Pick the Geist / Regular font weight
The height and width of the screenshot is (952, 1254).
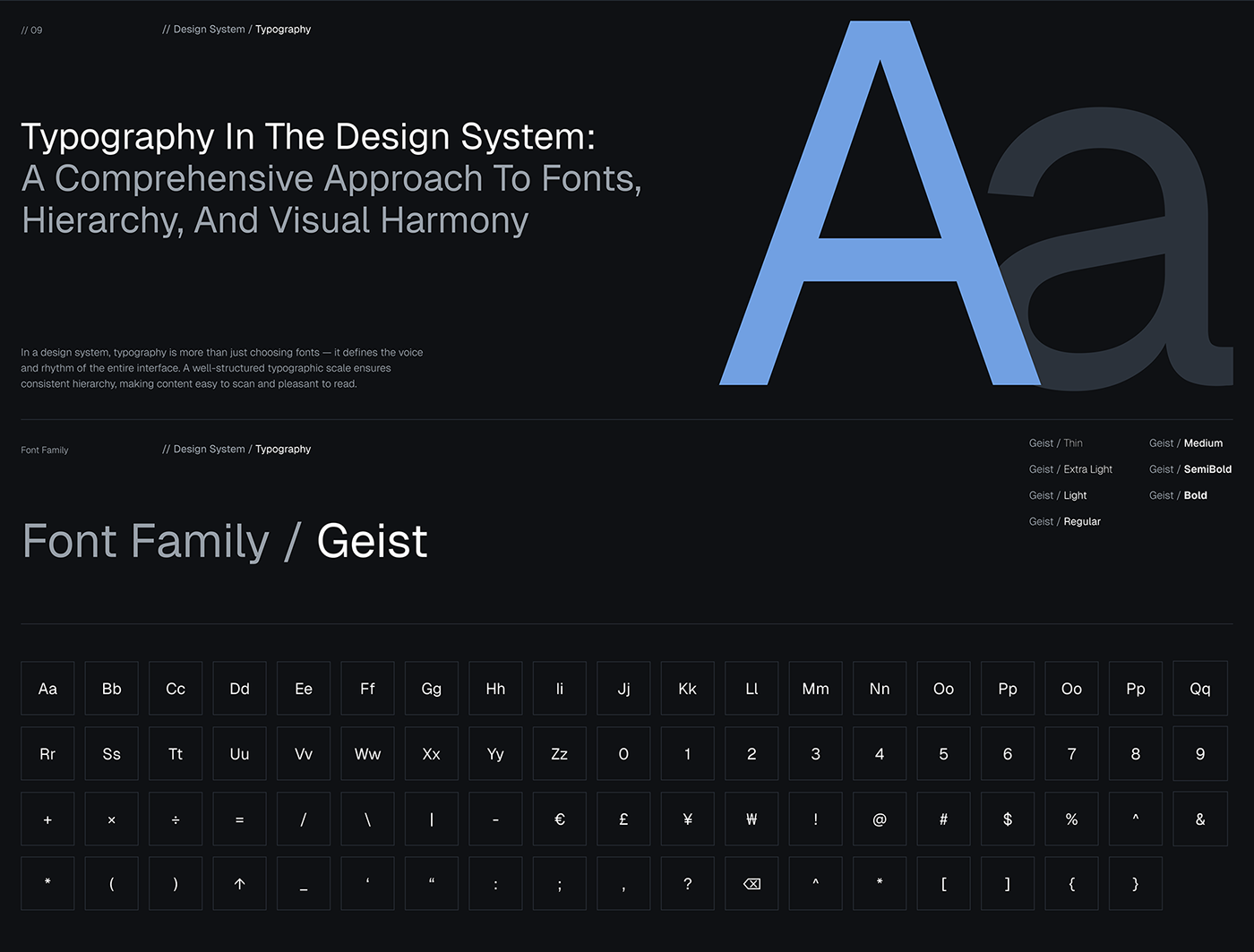1064,521
